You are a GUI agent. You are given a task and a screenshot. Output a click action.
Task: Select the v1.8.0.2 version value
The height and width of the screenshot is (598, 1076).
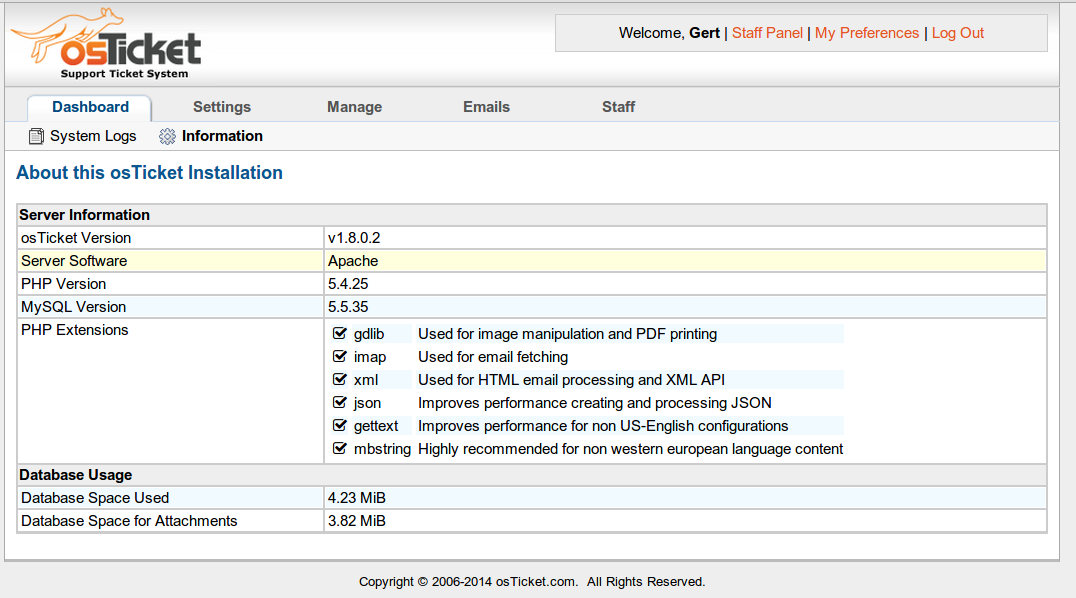(x=354, y=238)
